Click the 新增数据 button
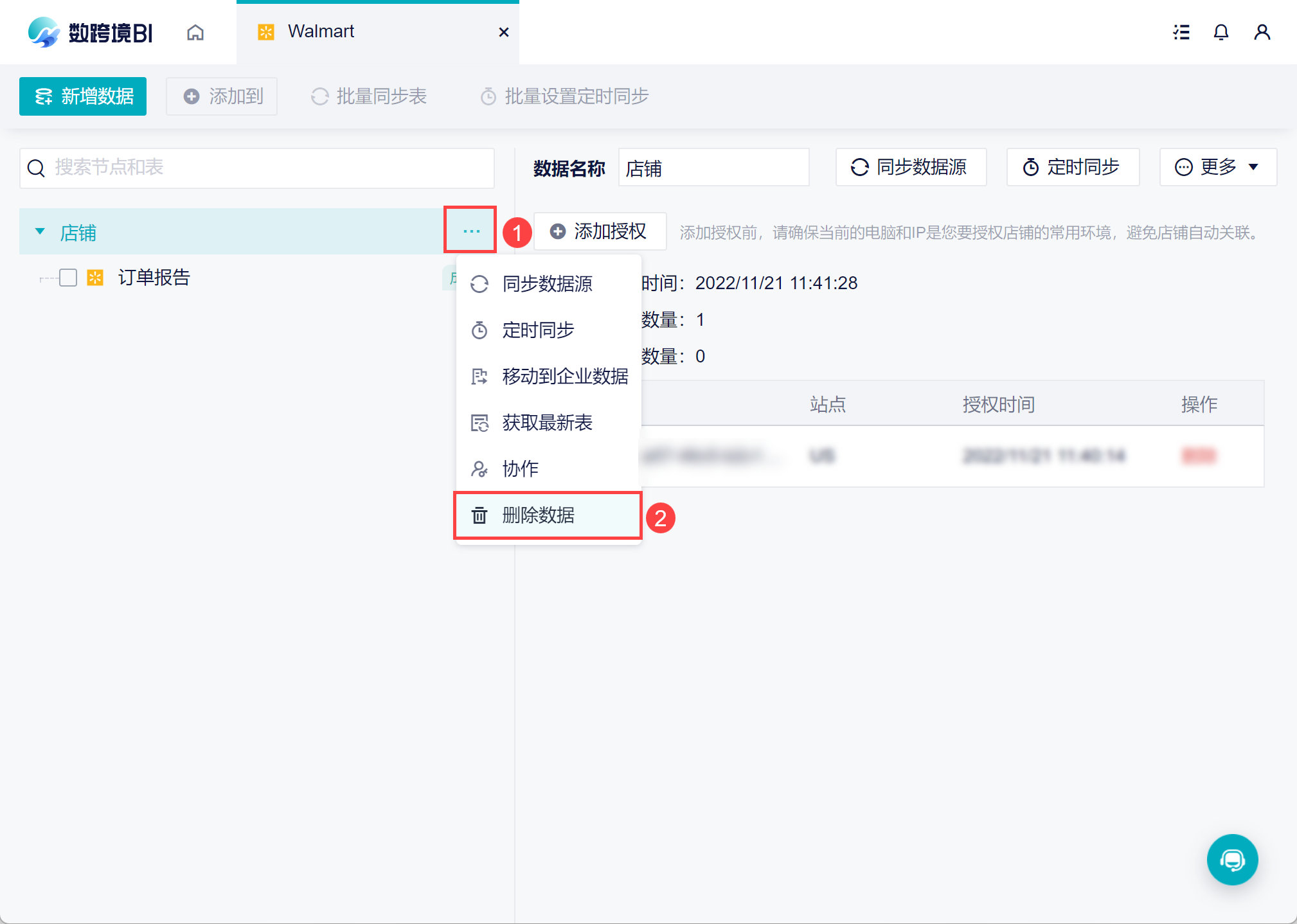This screenshot has height=924, width=1297. click(x=83, y=96)
